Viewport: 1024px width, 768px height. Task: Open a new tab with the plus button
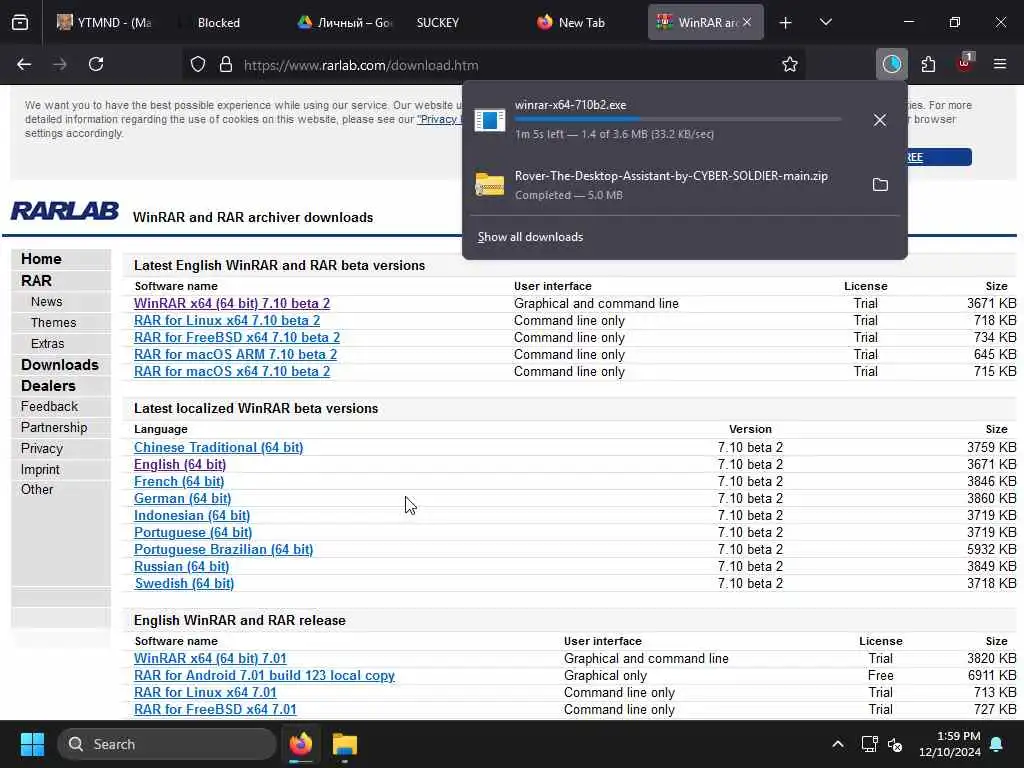pos(786,23)
